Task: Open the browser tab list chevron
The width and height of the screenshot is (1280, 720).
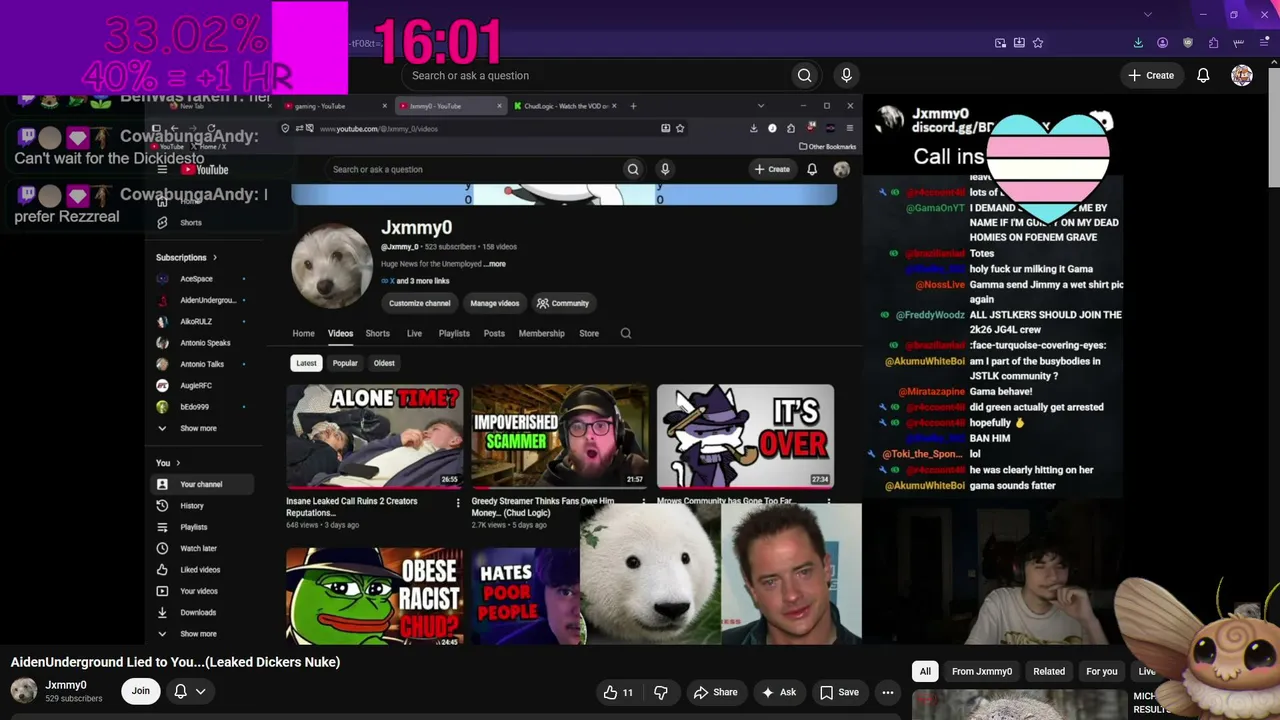Action: click(x=1147, y=15)
